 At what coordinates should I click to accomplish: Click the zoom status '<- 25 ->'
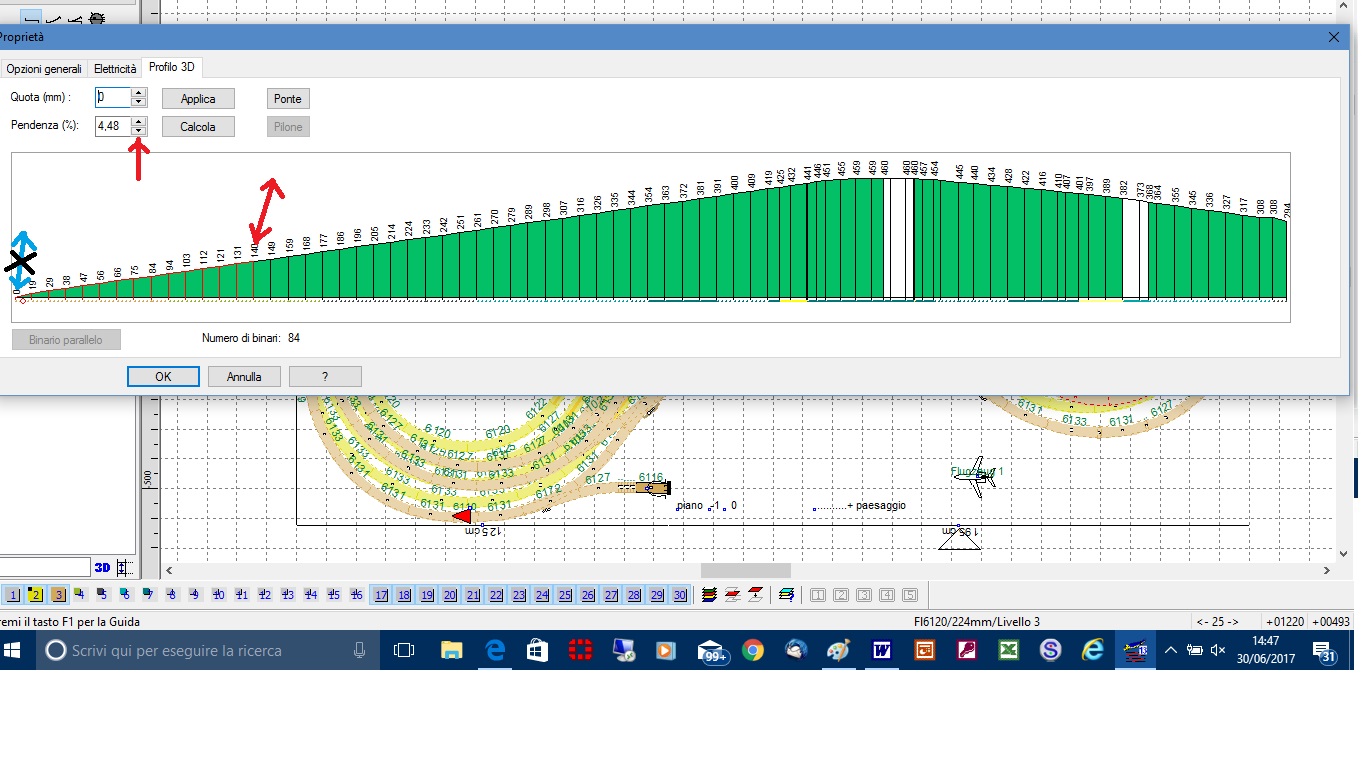pyautogui.click(x=1218, y=622)
